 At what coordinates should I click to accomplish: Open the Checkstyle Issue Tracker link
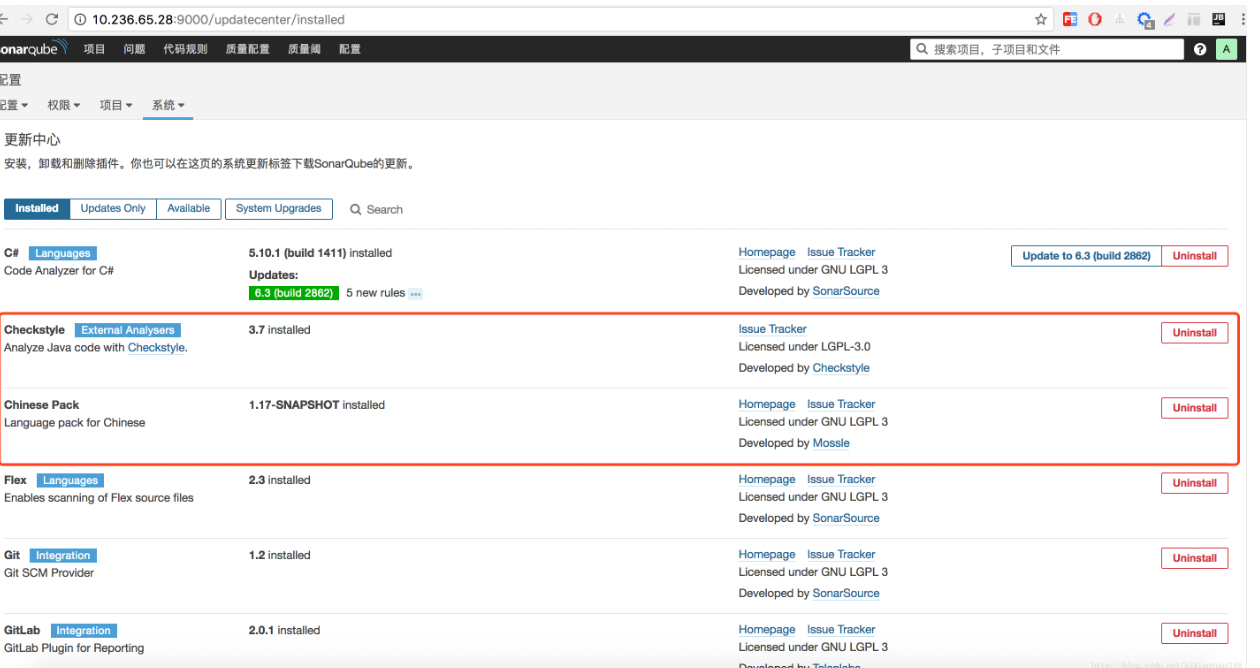(x=773, y=329)
